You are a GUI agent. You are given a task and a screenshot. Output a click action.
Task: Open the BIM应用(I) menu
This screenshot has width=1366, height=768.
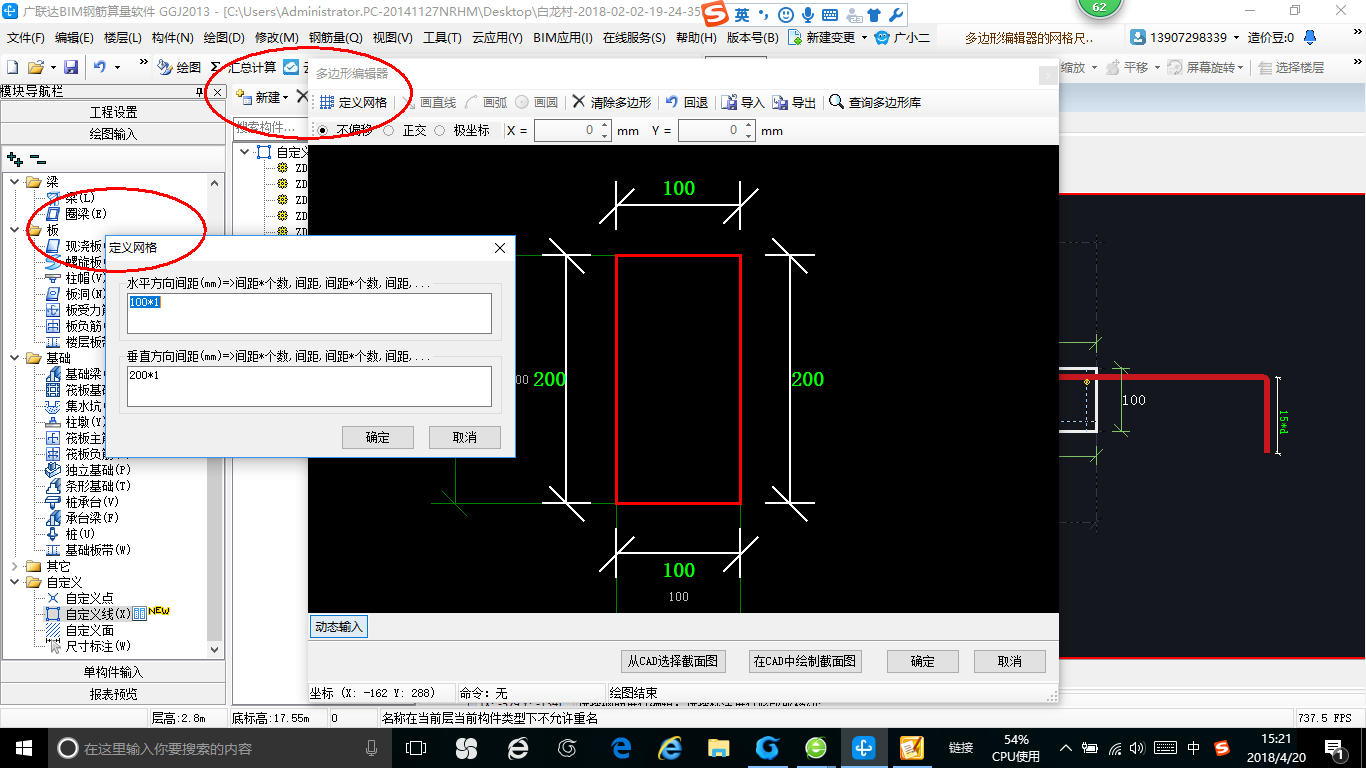tap(563, 38)
